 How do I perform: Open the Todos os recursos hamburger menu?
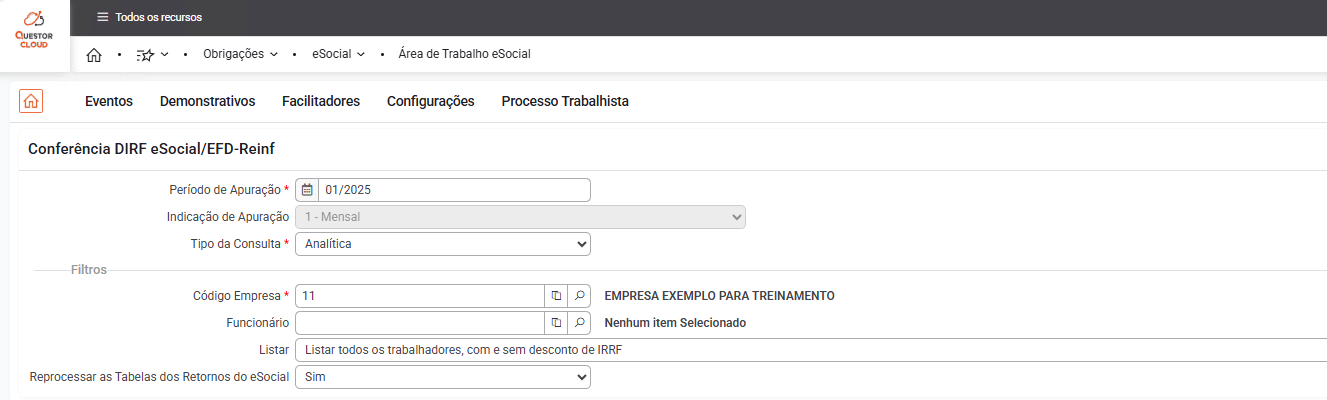102,17
